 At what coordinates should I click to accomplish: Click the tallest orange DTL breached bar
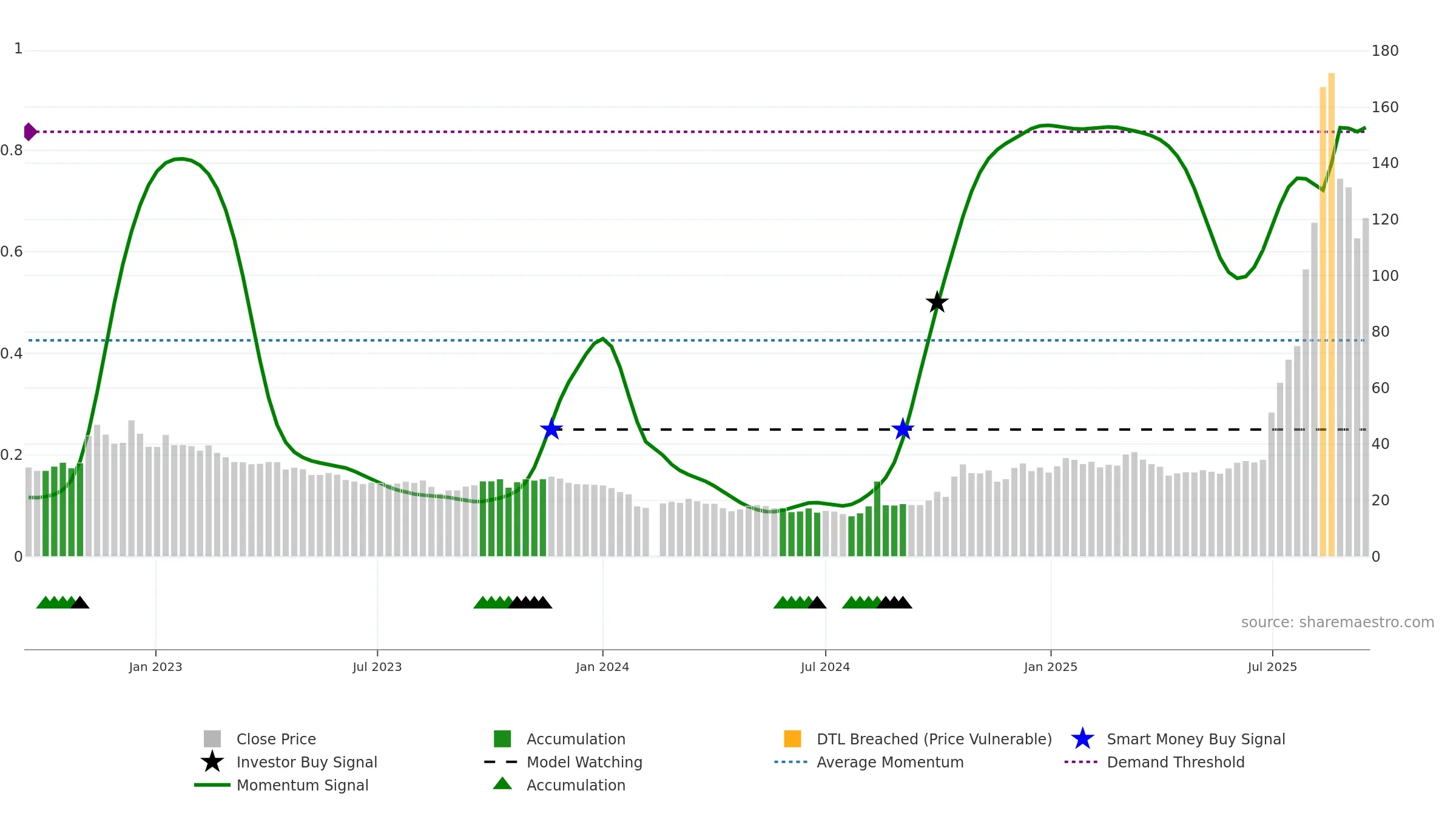pos(1332,314)
